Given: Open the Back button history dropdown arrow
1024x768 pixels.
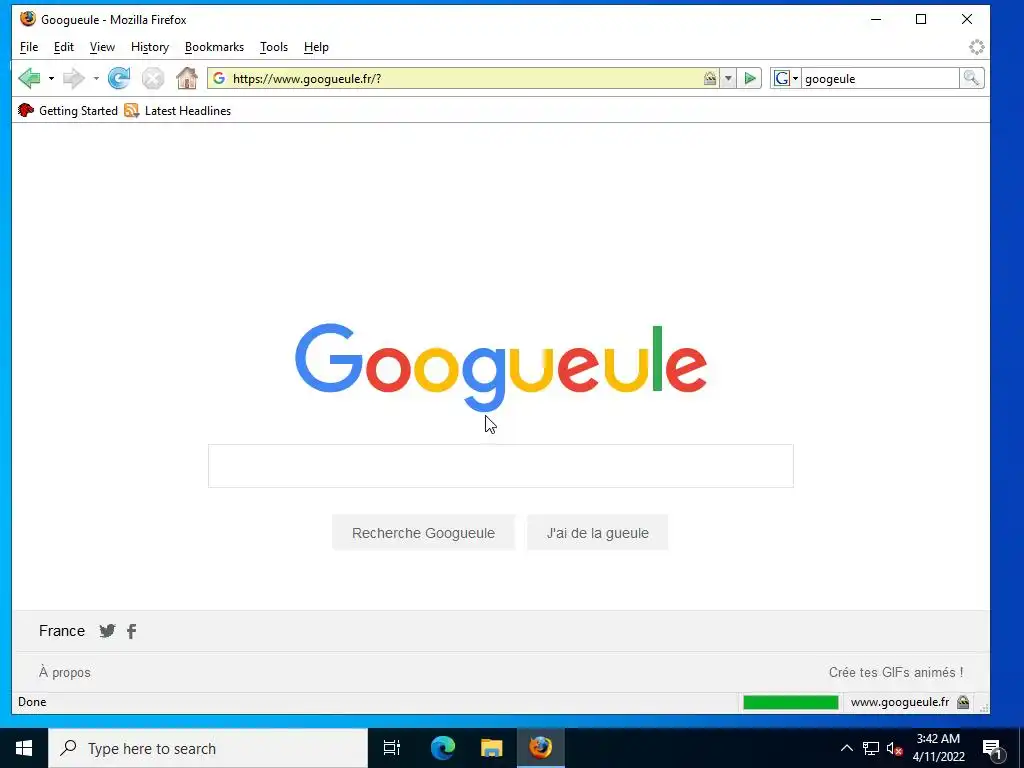Looking at the screenshot, I should [x=51, y=79].
